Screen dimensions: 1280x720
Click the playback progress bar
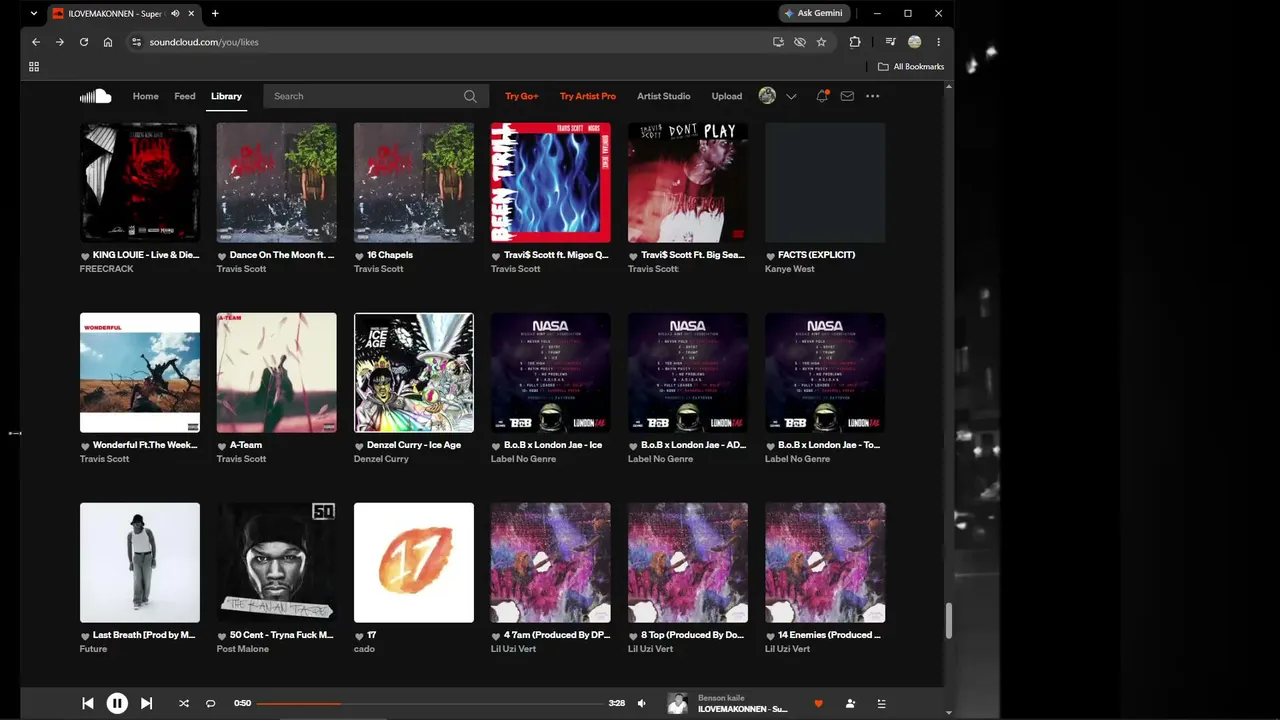pyautogui.click(x=430, y=703)
